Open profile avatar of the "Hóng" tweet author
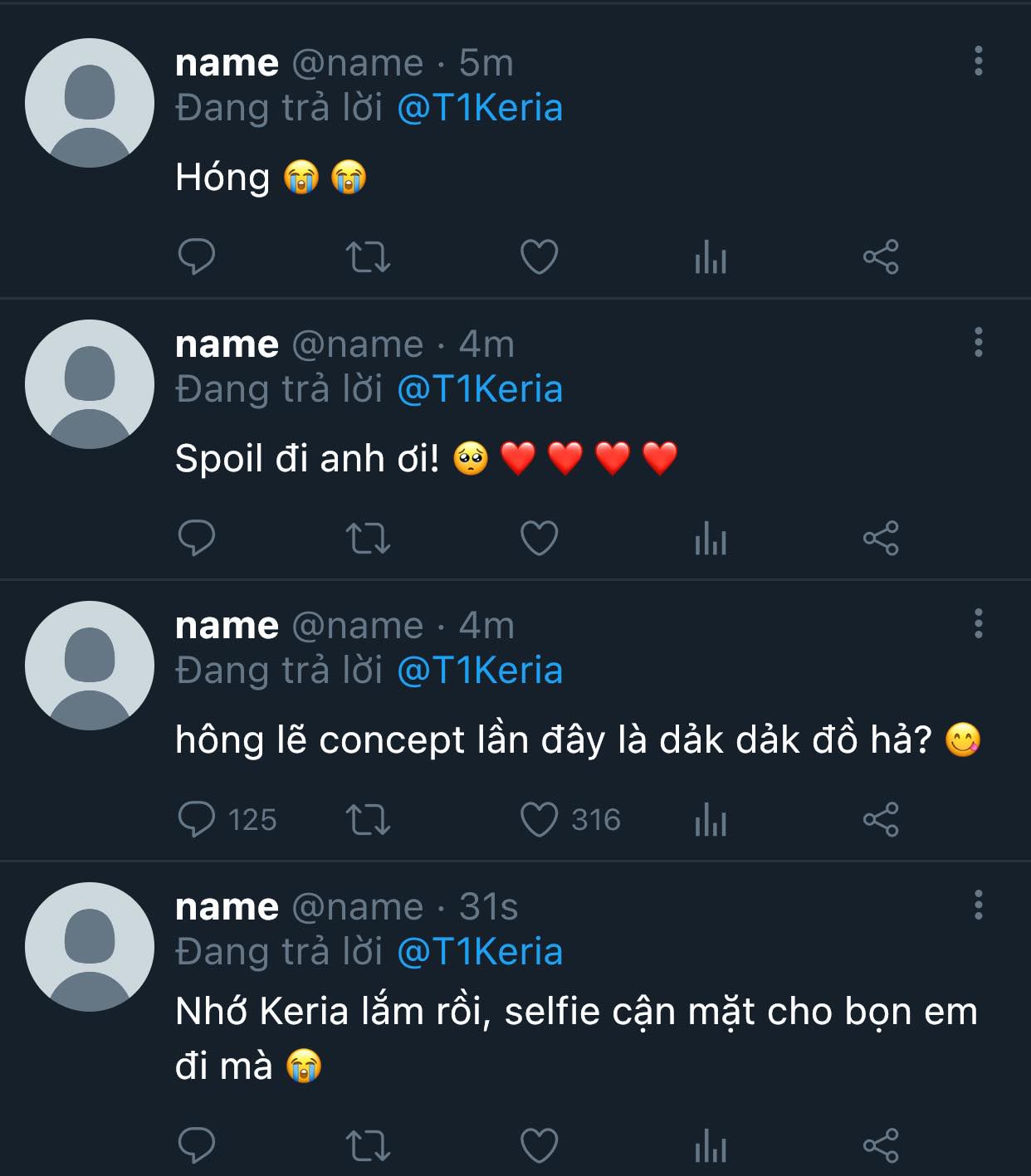 tap(90, 103)
